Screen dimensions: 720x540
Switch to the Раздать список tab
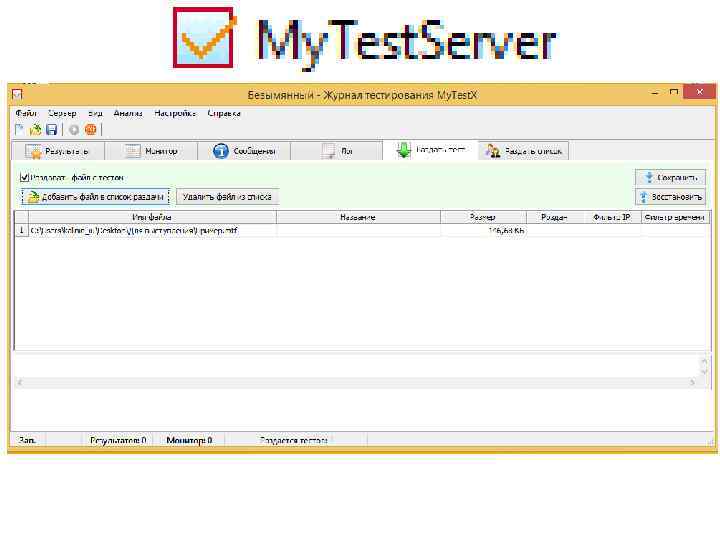pos(523,151)
